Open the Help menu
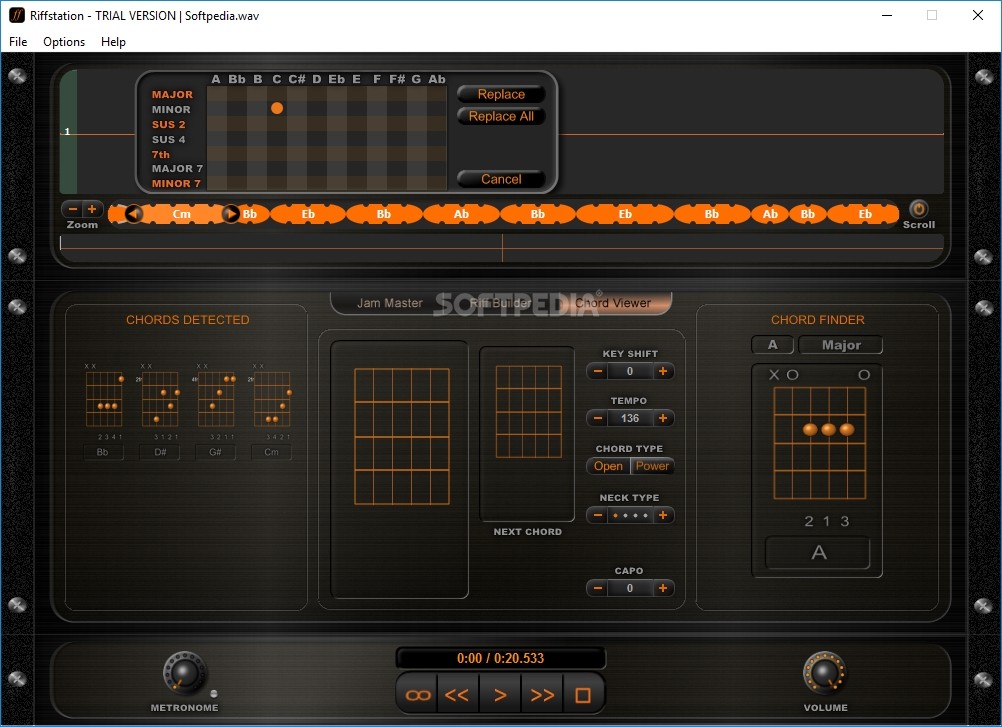 point(113,42)
